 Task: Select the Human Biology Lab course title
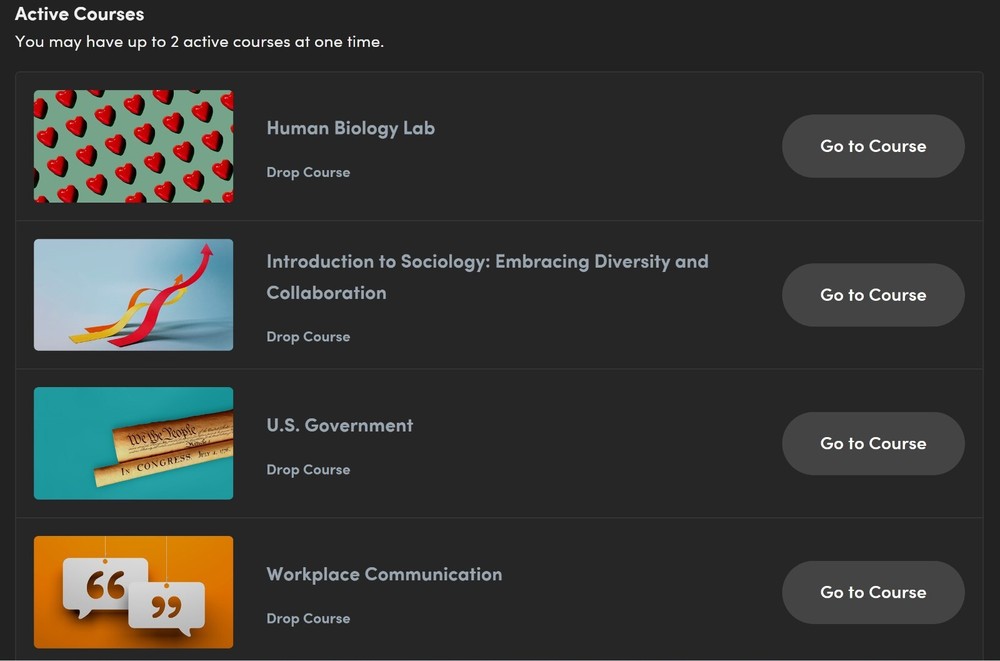[x=350, y=128]
